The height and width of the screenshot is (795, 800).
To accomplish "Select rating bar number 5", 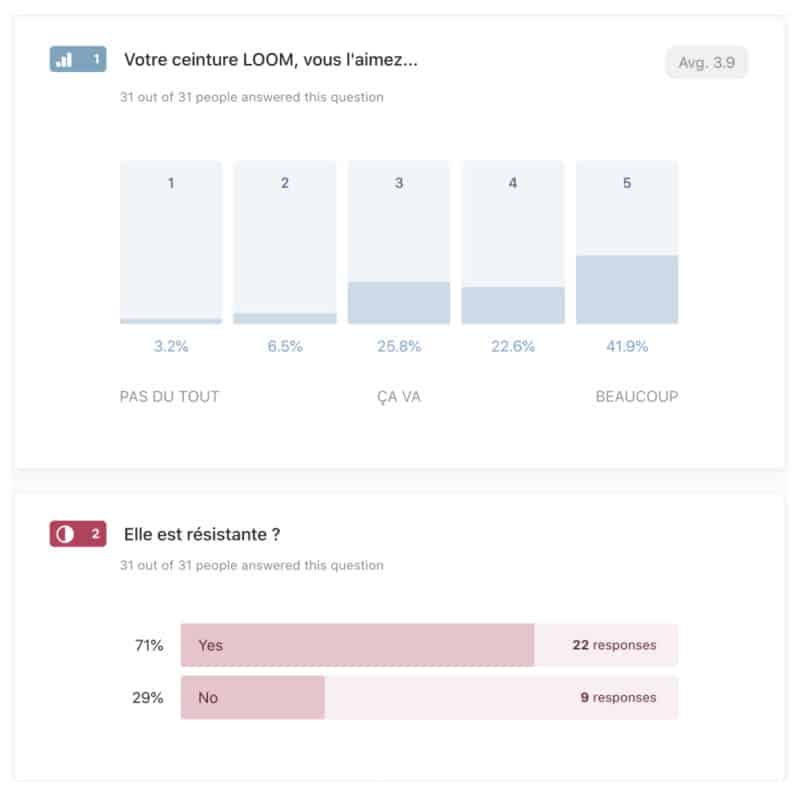I will pos(627,242).
